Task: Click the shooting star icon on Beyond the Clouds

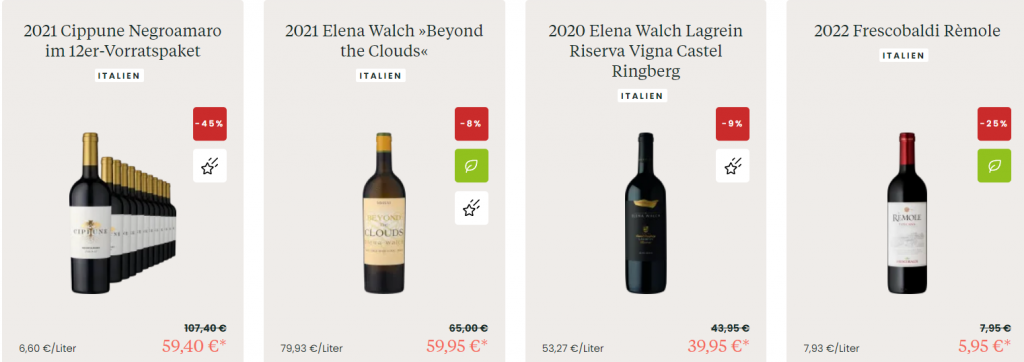Action: (472, 208)
